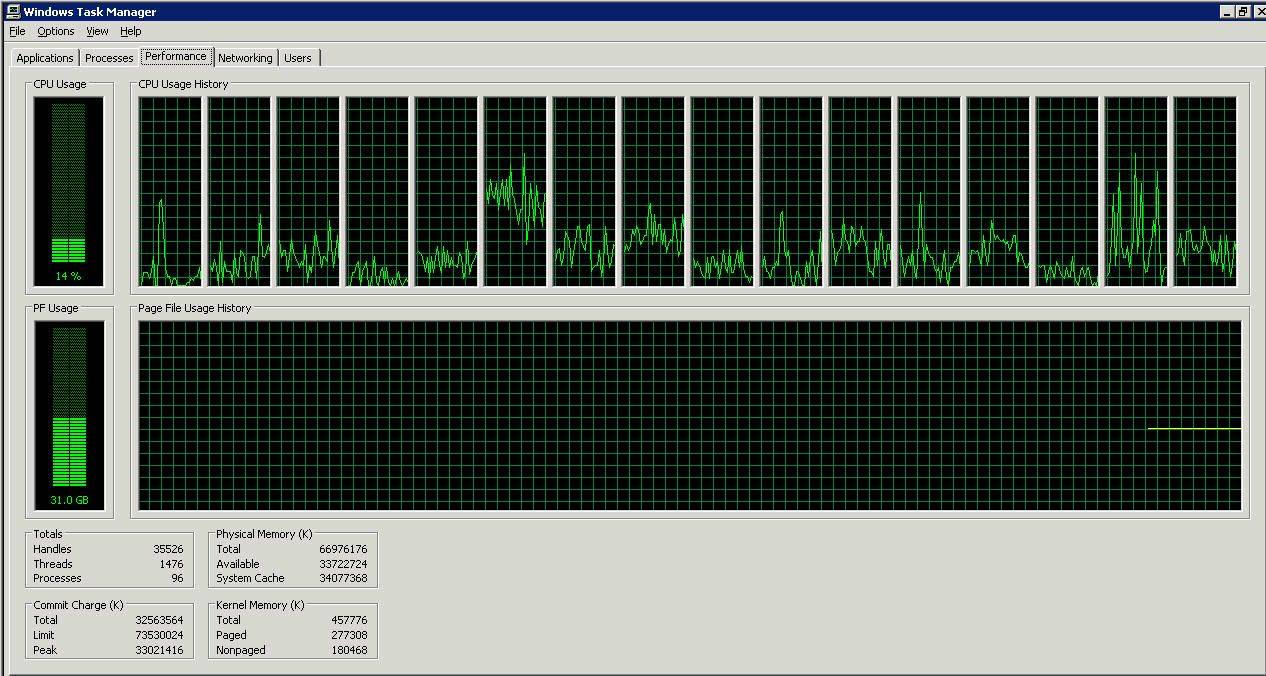Switch to the Applications tab
The image size is (1266, 676).
click(x=45, y=58)
